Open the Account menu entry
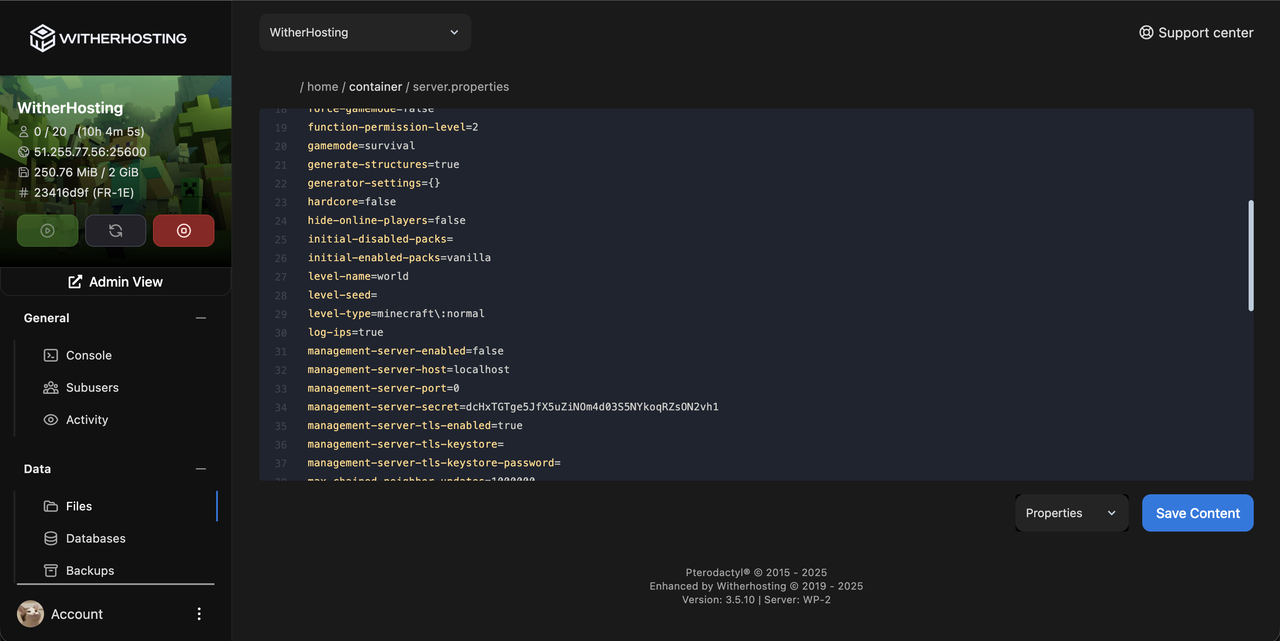The width and height of the screenshot is (1280, 641). tap(76, 614)
